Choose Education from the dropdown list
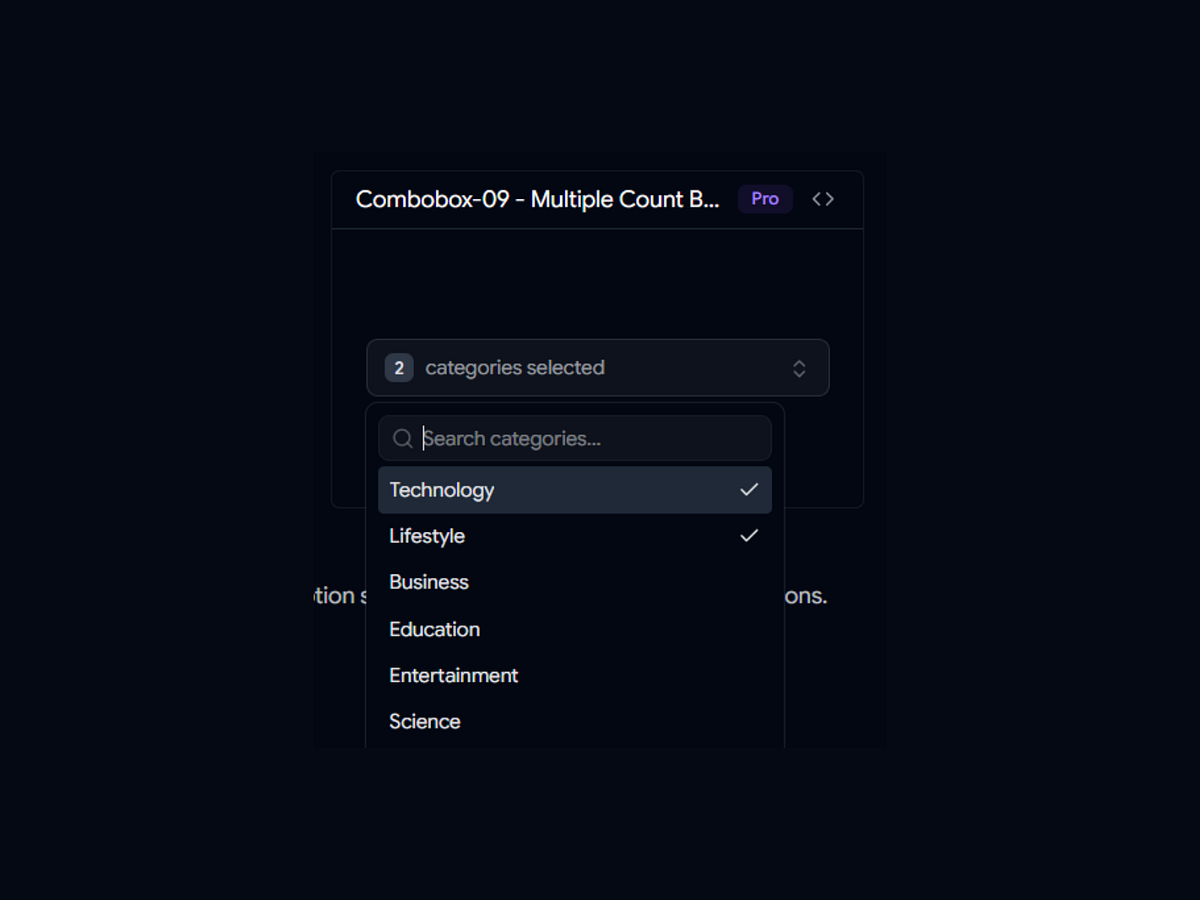Image resolution: width=1200 pixels, height=900 pixels. point(575,629)
